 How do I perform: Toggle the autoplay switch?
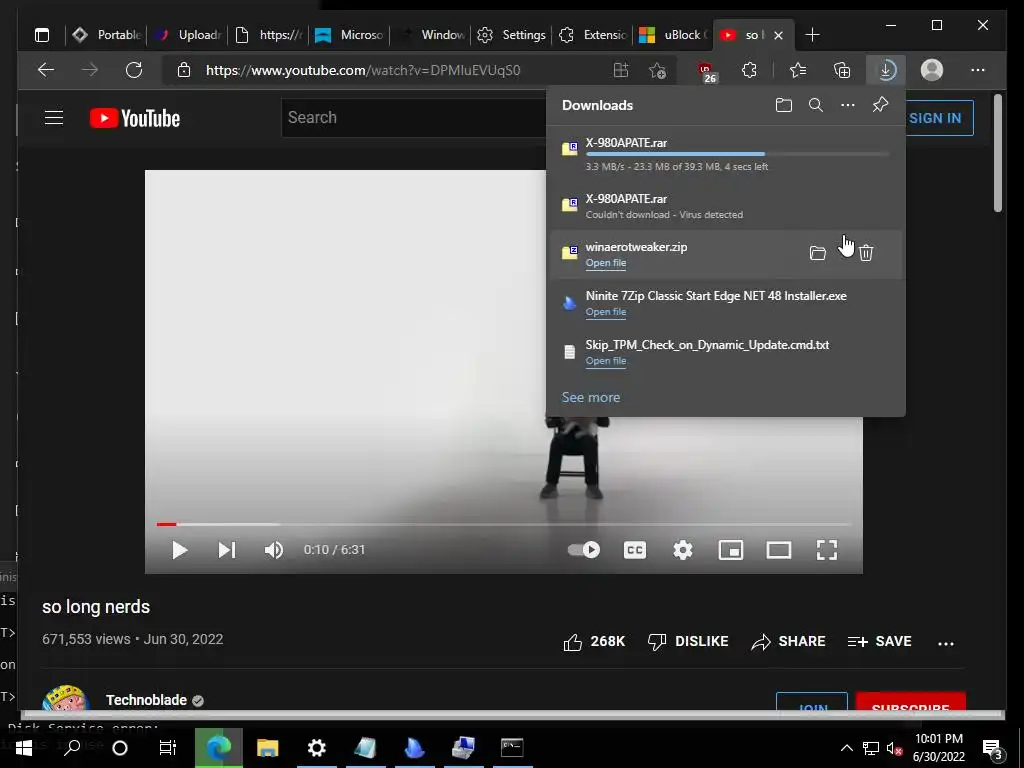pos(584,550)
